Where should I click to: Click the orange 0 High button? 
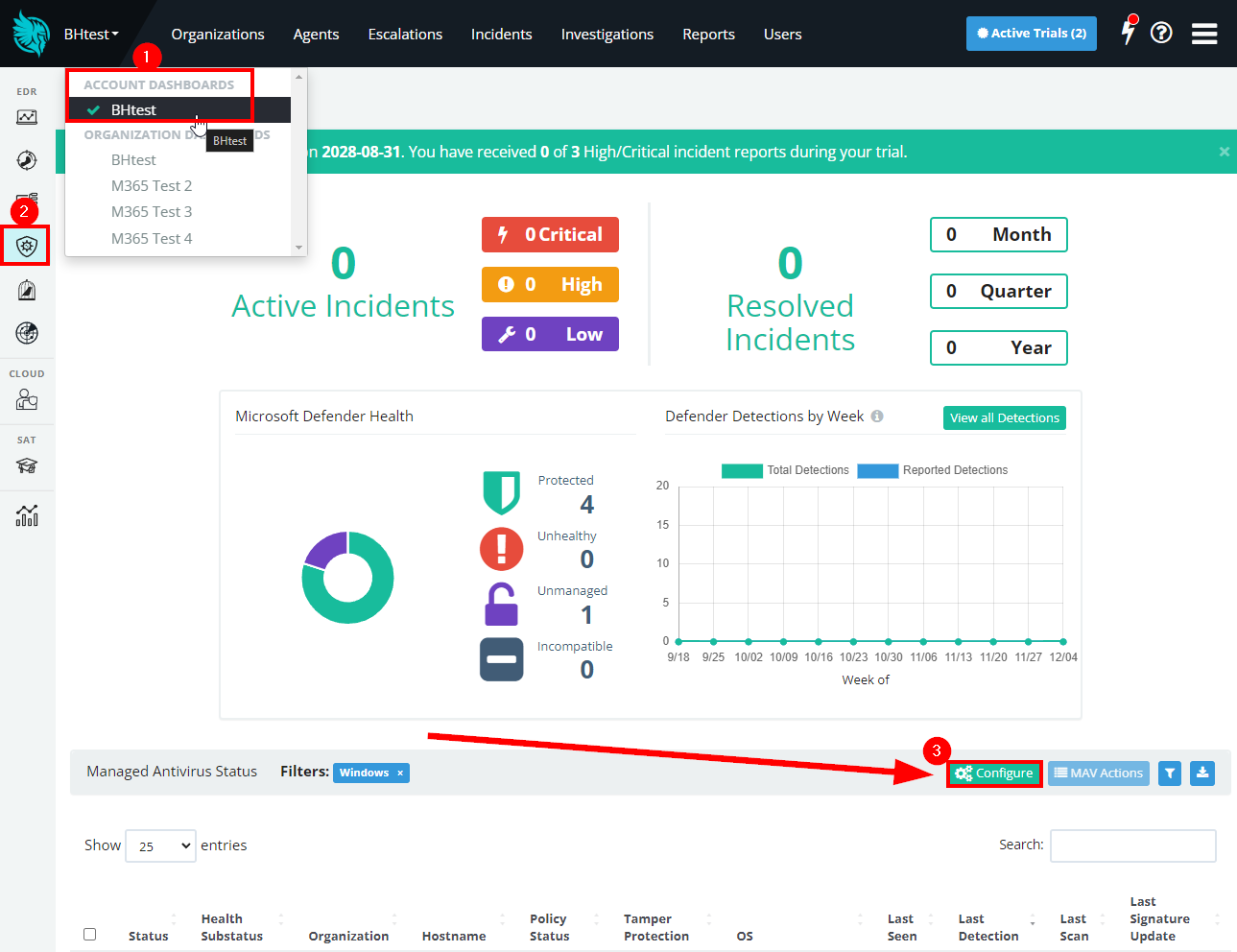click(x=550, y=285)
